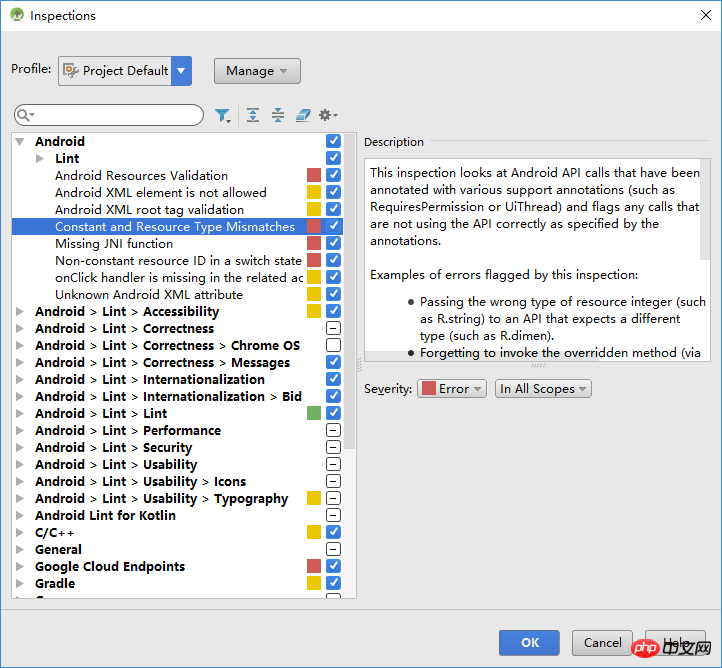
Task: Click the filter inspections funnel icon
Action: pos(223,115)
